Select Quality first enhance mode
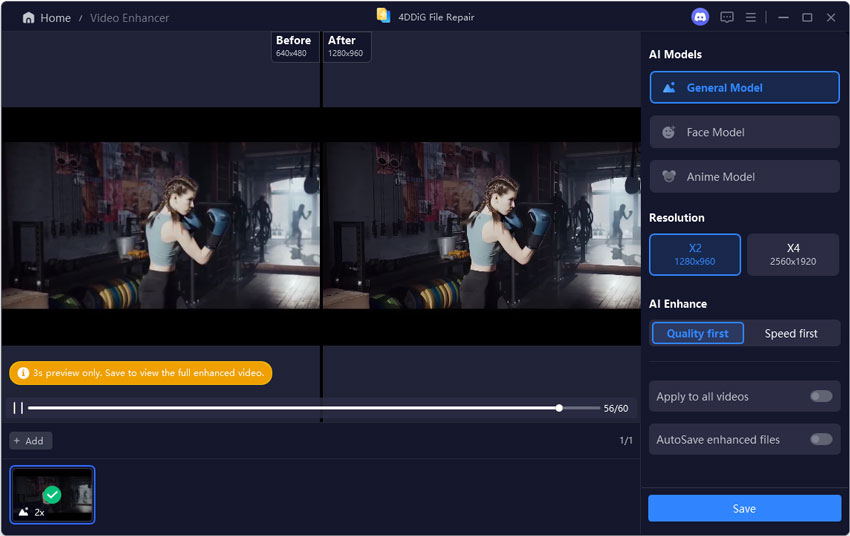The height and width of the screenshot is (536, 850). point(698,333)
